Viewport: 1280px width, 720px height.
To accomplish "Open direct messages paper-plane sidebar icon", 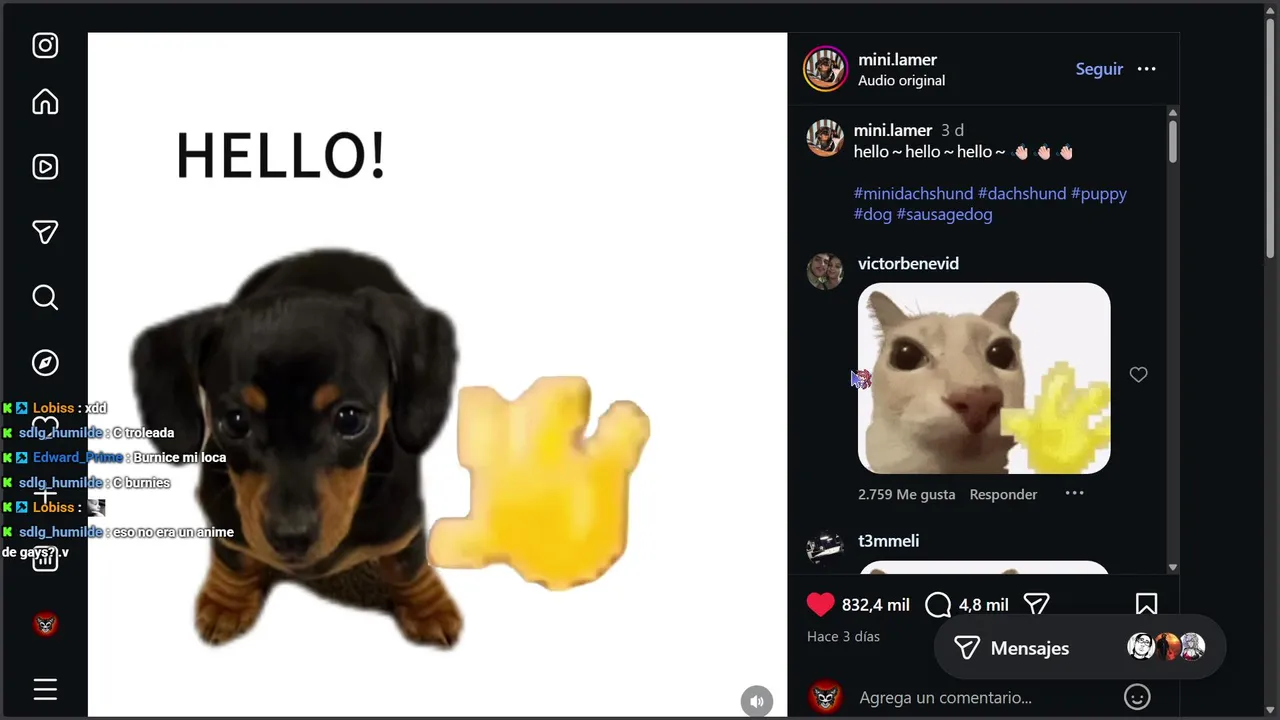I will tap(45, 232).
